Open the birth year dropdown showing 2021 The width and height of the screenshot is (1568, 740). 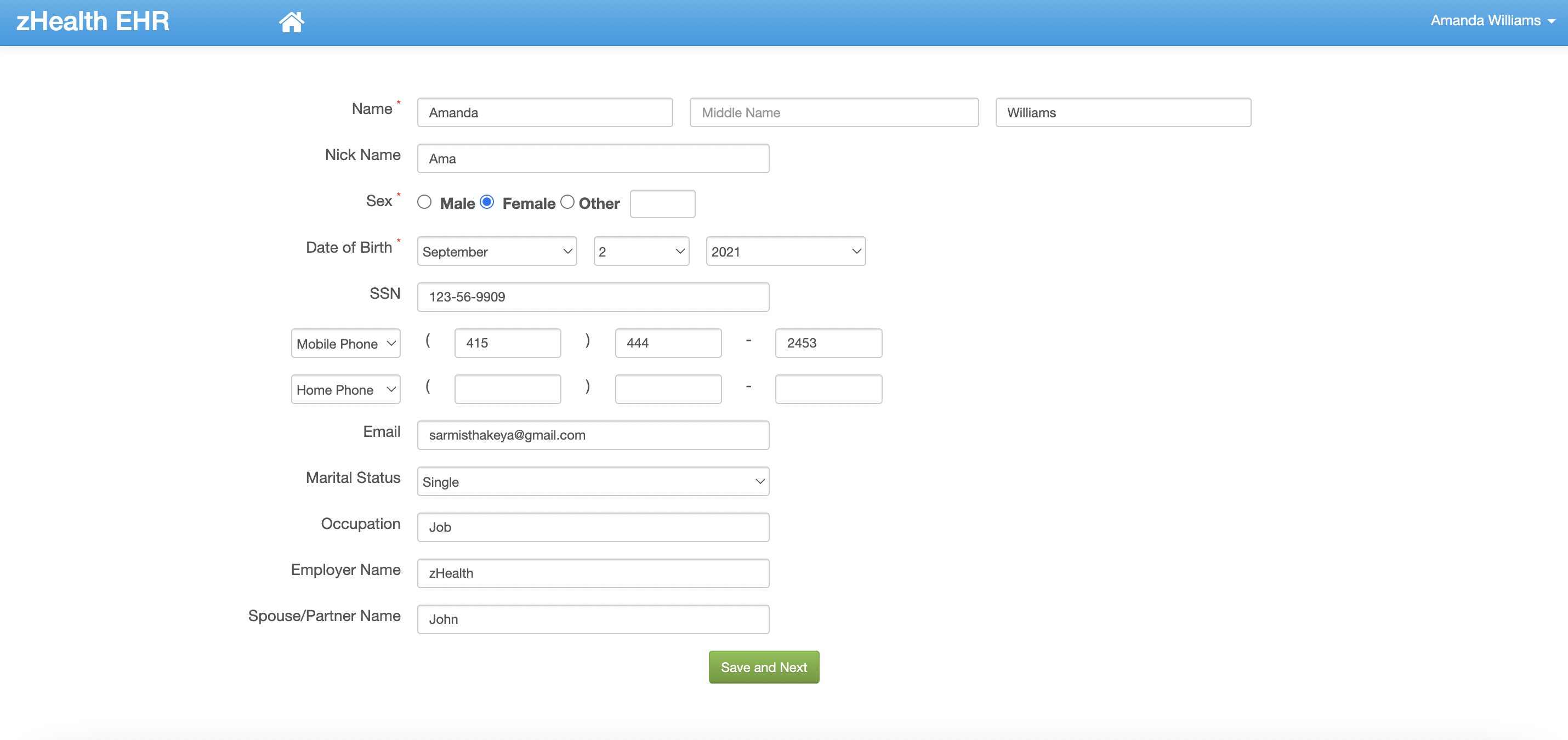(785, 252)
